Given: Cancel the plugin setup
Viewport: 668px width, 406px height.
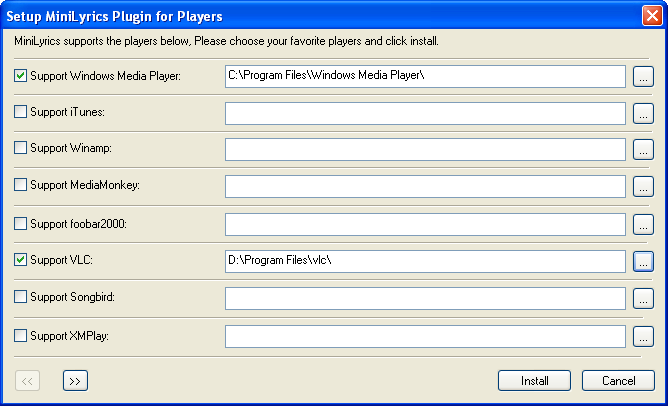Looking at the screenshot, I should (618, 380).
